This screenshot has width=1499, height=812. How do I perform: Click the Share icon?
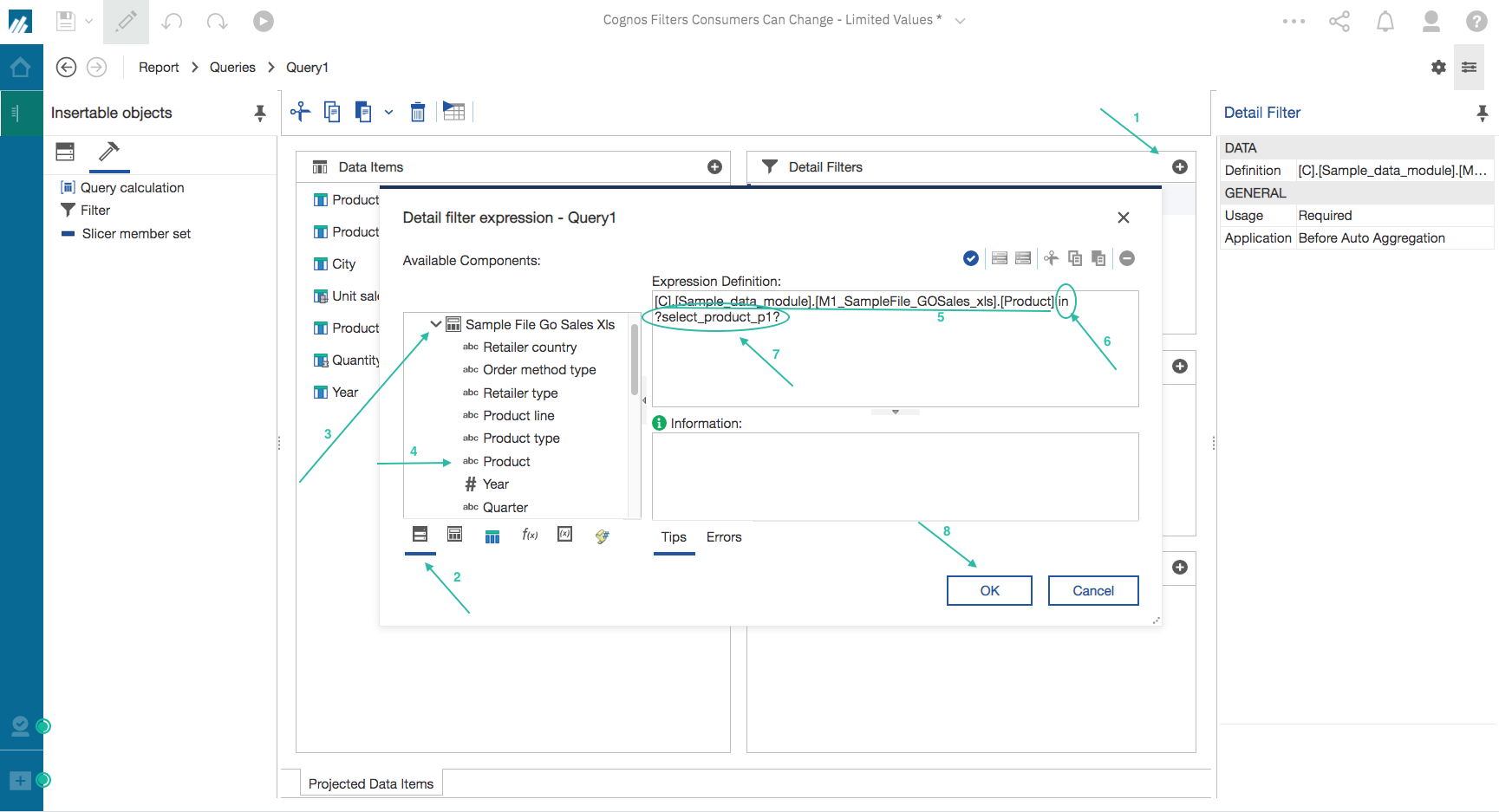click(x=1339, y=21)
